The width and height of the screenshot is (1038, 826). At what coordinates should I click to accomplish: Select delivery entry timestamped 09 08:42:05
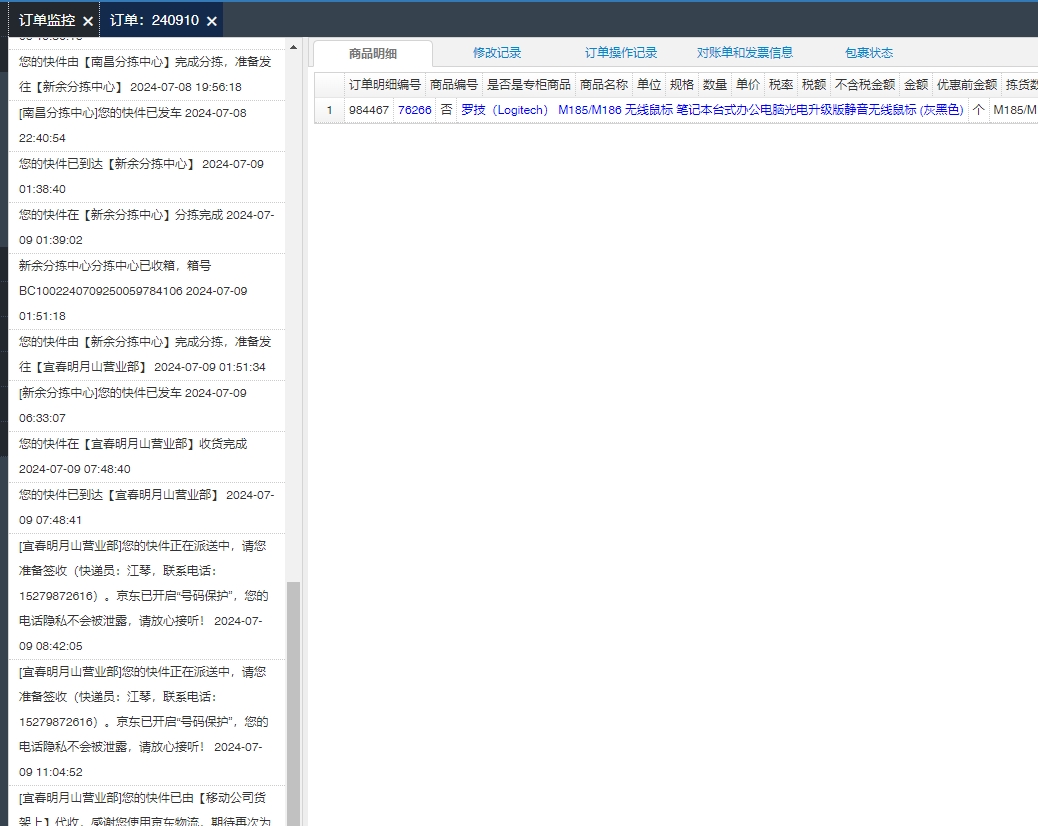tap(147, 596)
